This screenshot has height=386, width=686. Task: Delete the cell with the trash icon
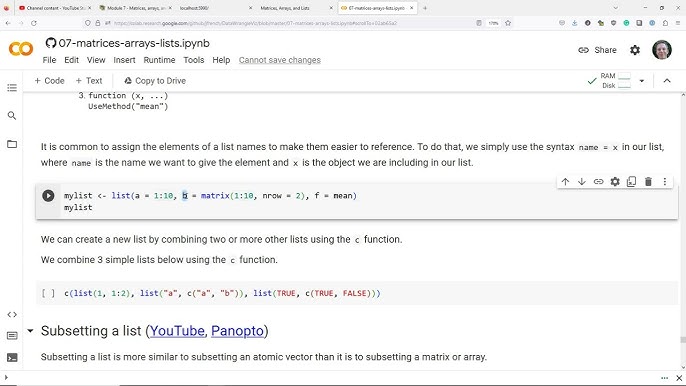pyautogui.click(x=648, y=182)
